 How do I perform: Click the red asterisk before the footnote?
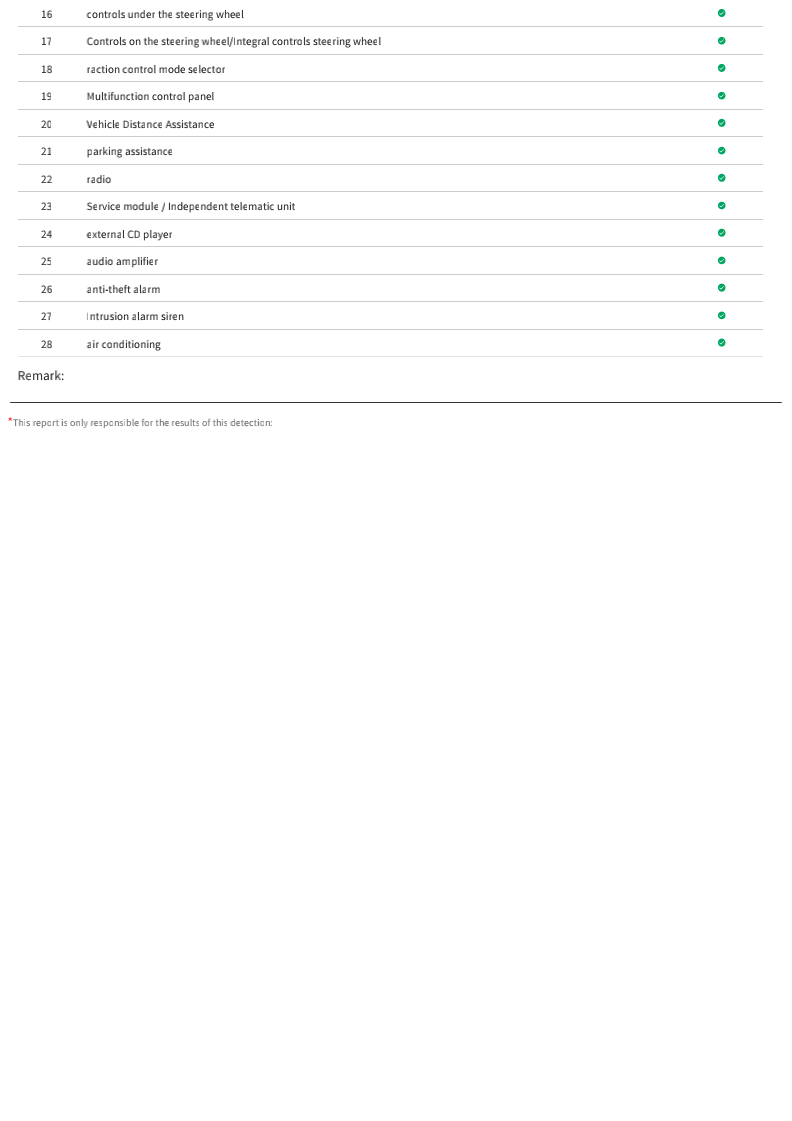(x=10, y=420)
